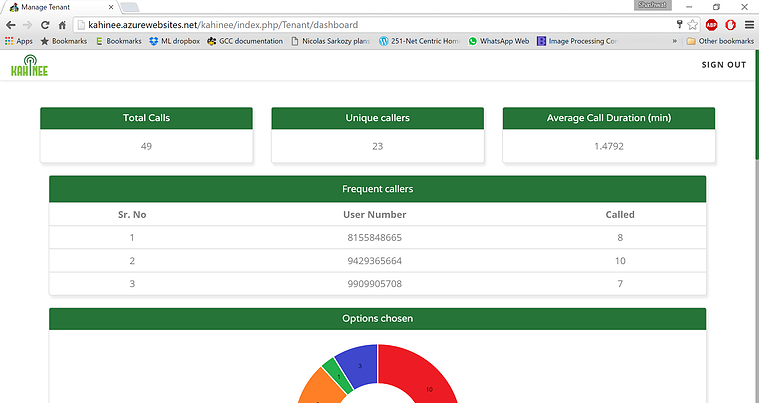Click the browser back arrow
Image resolution: width=759 pixels, height=403 pixels.
coord(11,25)
